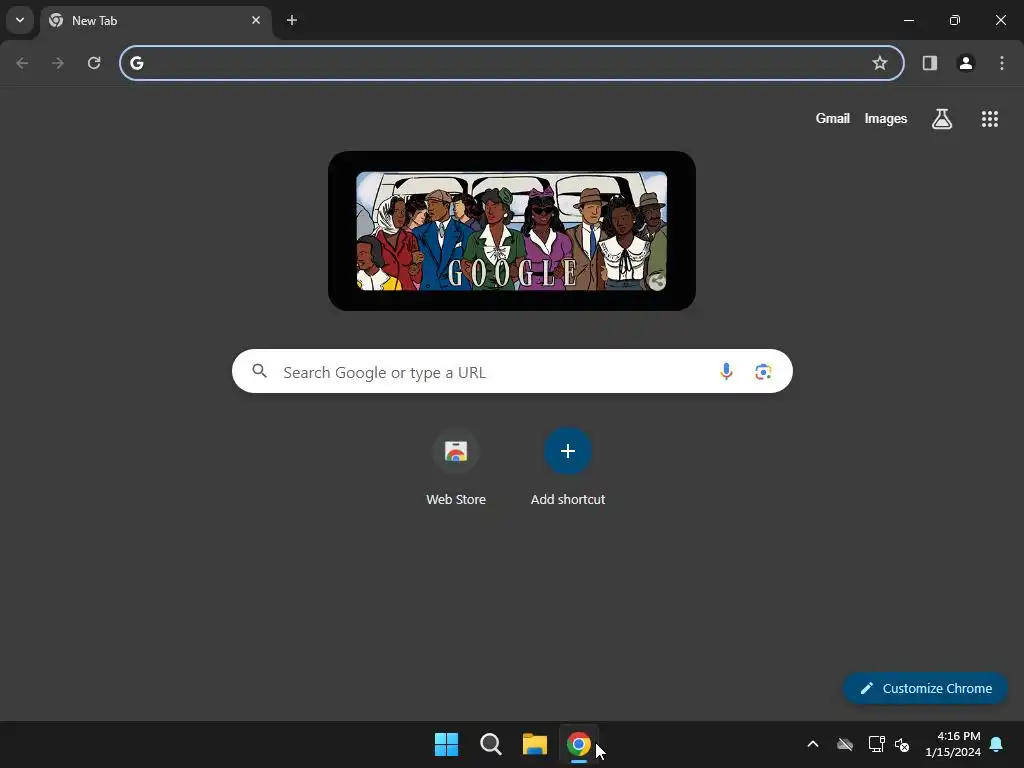This screenshot has width=1024, height=768.
Task: Reload the current page
Action: coord(94,63)
